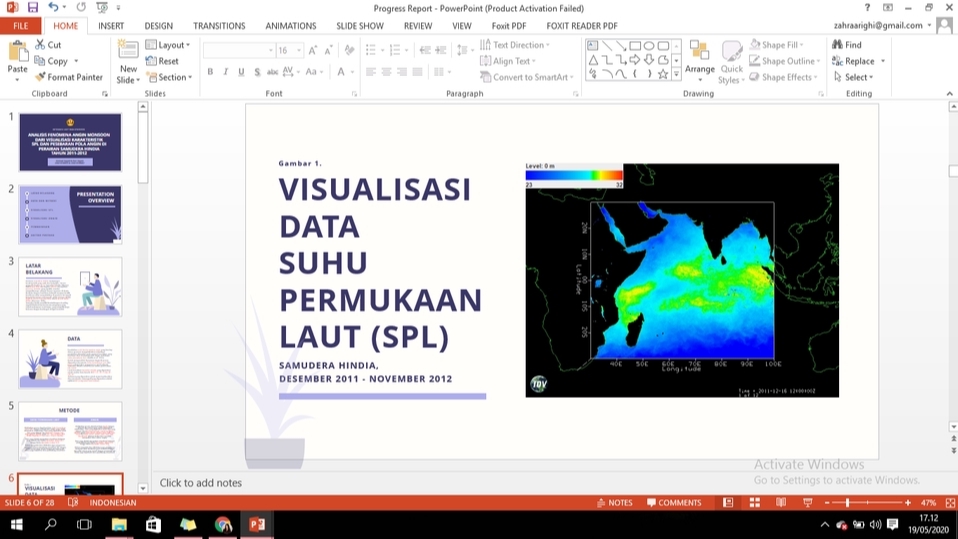Open Select dropdown in Editing
This screenshot has height=539, width=958.
coord(854,77)
